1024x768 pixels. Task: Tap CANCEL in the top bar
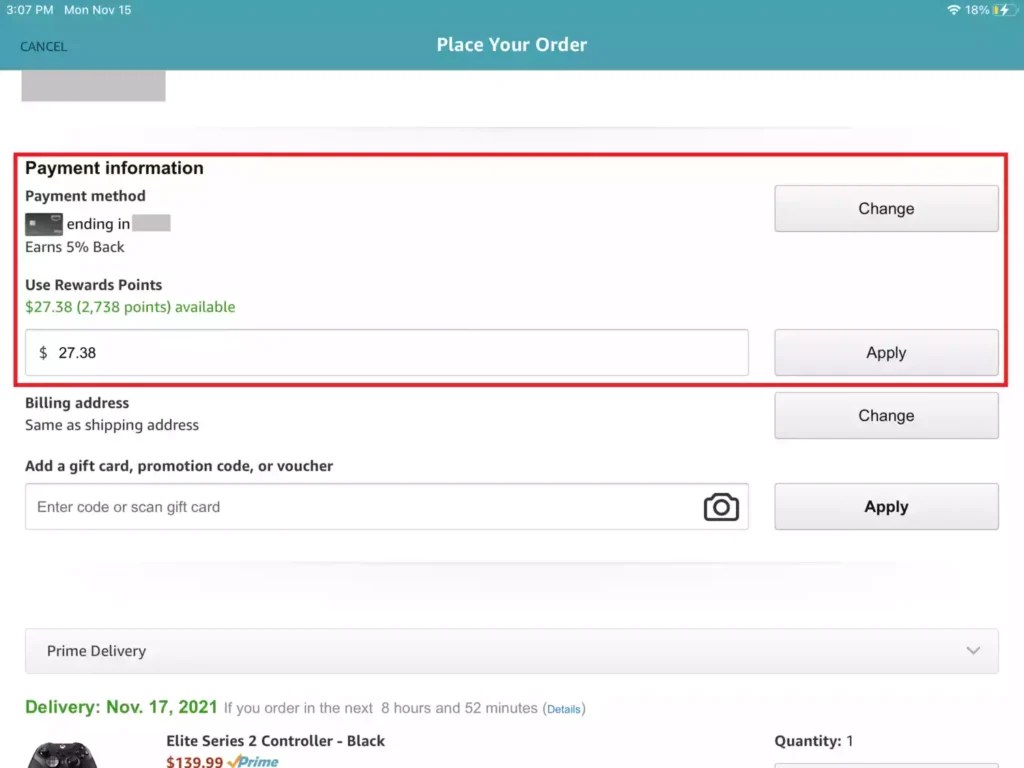(43, 46)
